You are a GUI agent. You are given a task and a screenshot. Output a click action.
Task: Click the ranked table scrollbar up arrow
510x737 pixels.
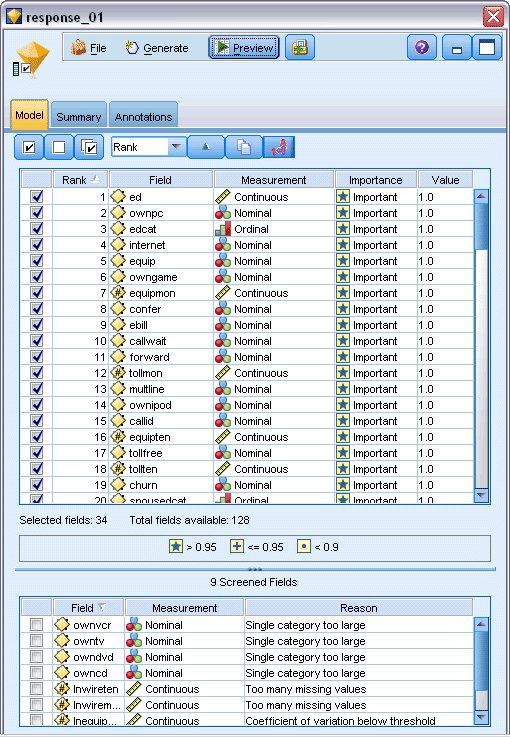tap(481, 196)
